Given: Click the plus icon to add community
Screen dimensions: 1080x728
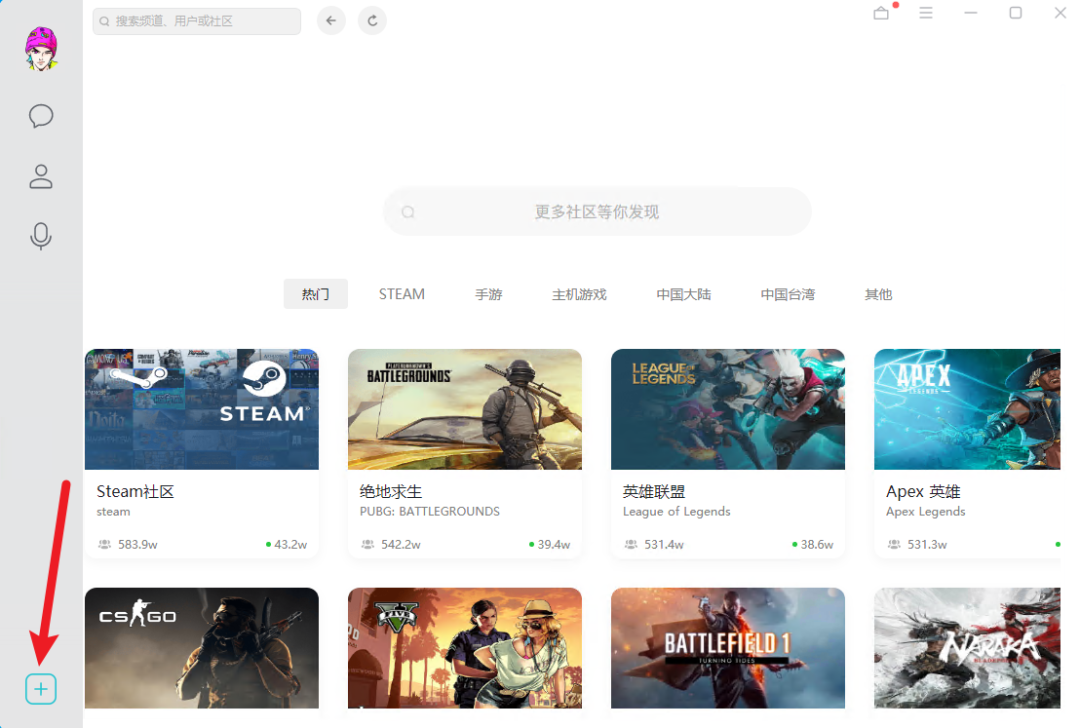Looking at the screenshot, I should (x=41, y=689).
